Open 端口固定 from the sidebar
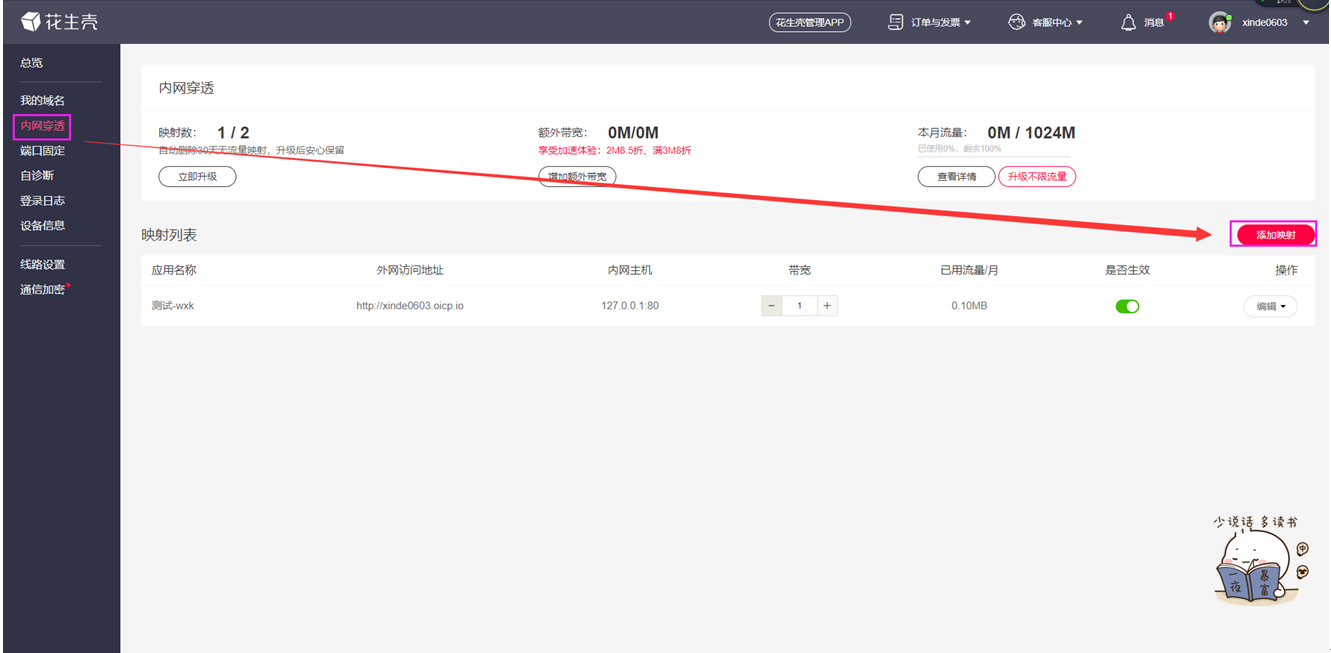 pyautogui.click(x=42, y=151)
